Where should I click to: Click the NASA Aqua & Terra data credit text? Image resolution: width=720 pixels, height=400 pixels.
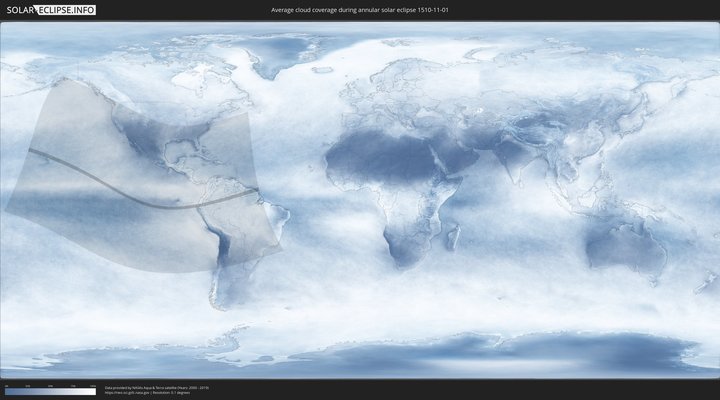tap(157, 388)
